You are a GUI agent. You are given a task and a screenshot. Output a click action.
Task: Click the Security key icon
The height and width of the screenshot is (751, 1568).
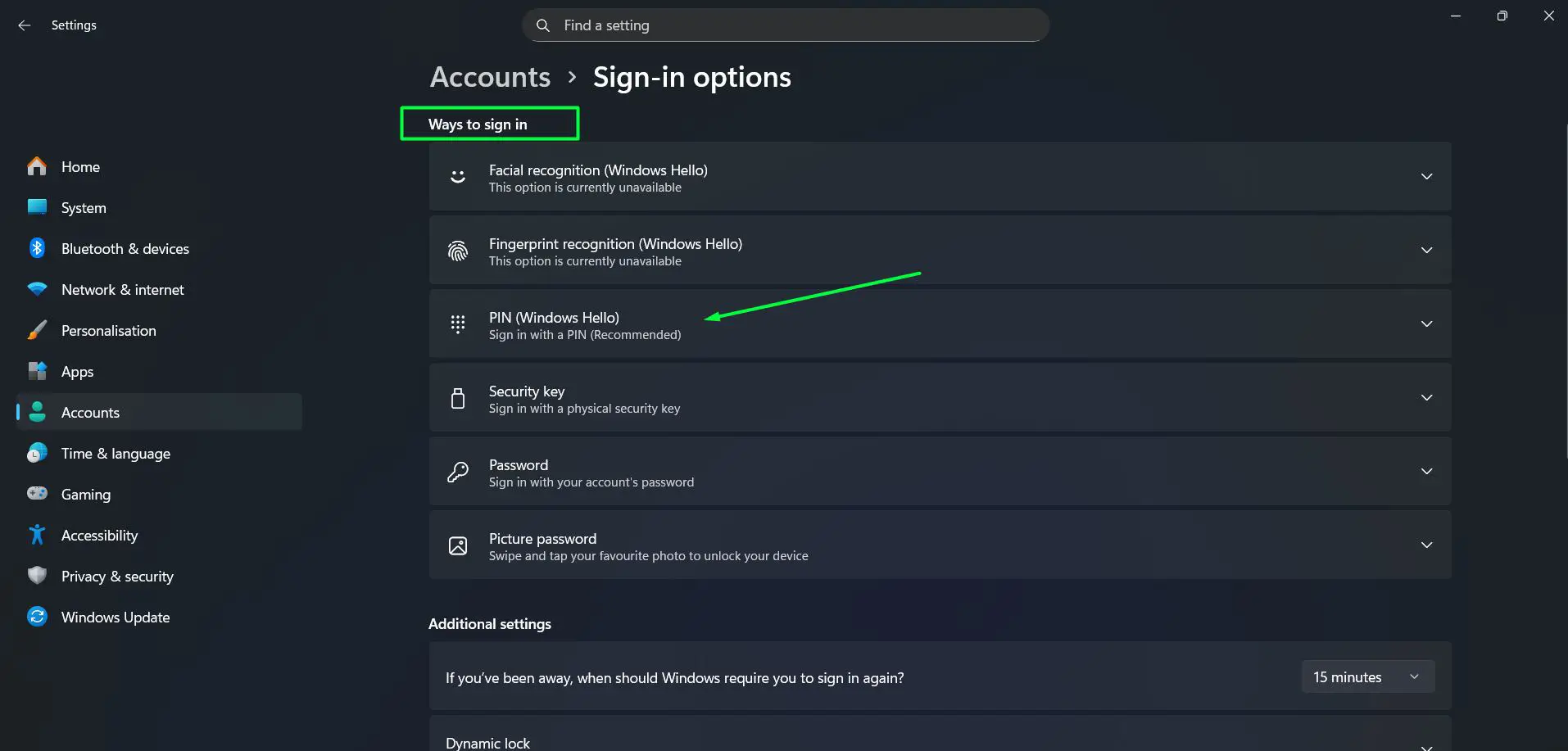[x=457, y=397]
